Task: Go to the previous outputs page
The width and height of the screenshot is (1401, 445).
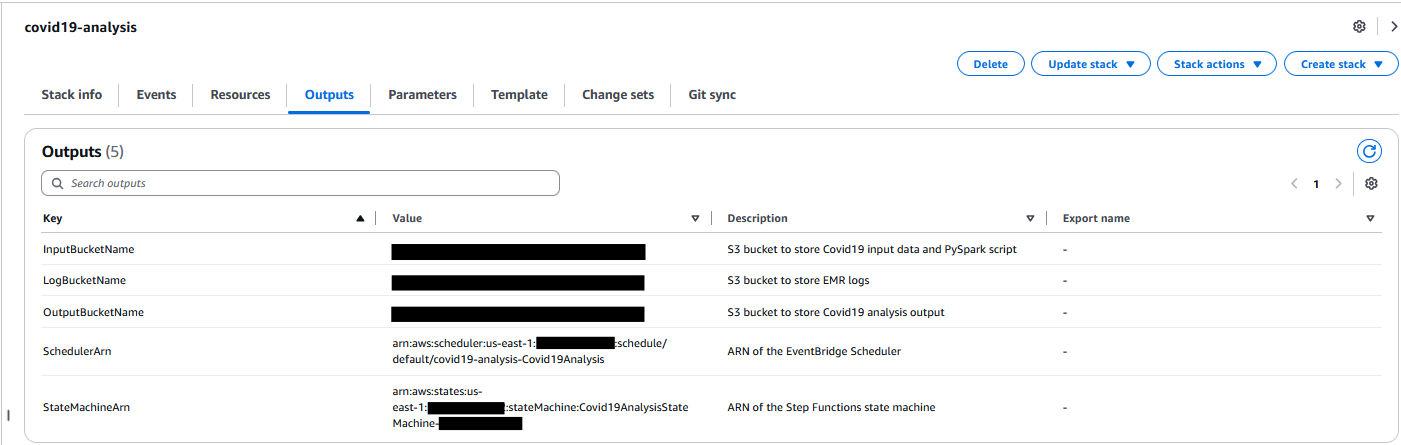Action: [1294, 184]
